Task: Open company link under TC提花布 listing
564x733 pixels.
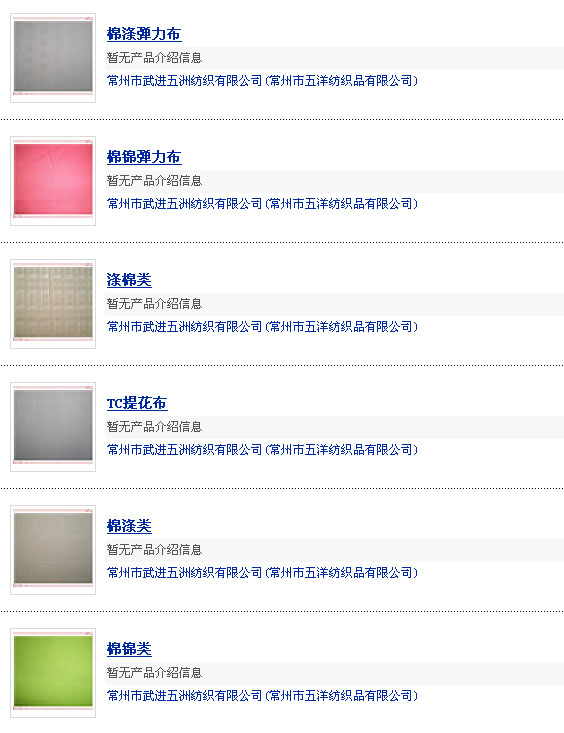Action: pyautogui.click(x=262, y=450)
